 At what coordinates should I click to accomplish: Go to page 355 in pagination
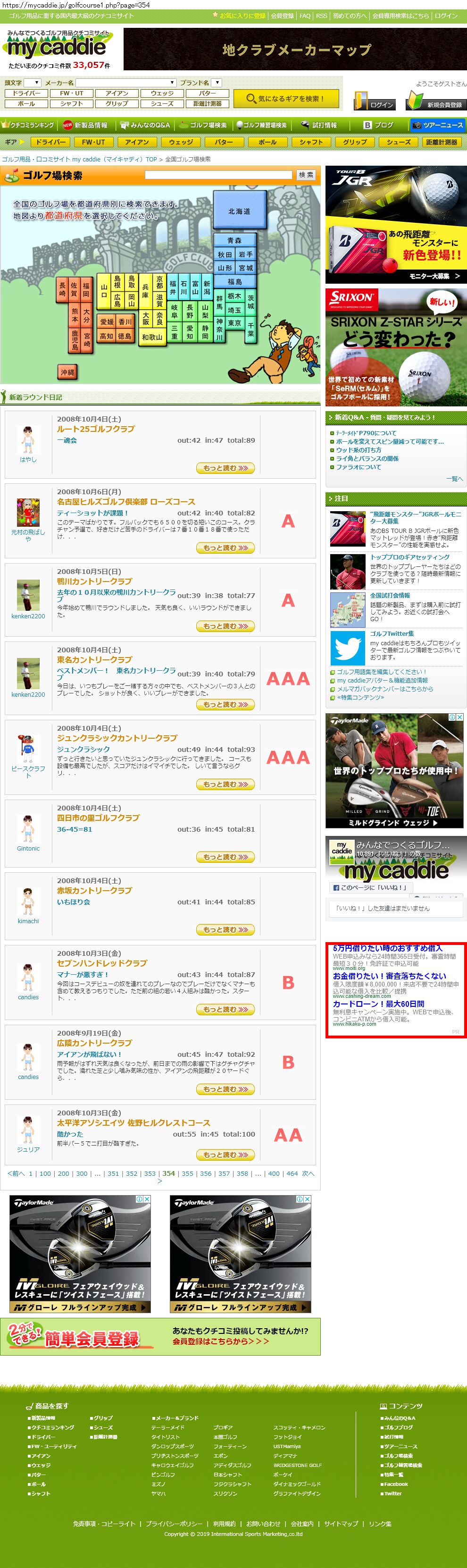pyautogui.click(x=187, y=1173)
